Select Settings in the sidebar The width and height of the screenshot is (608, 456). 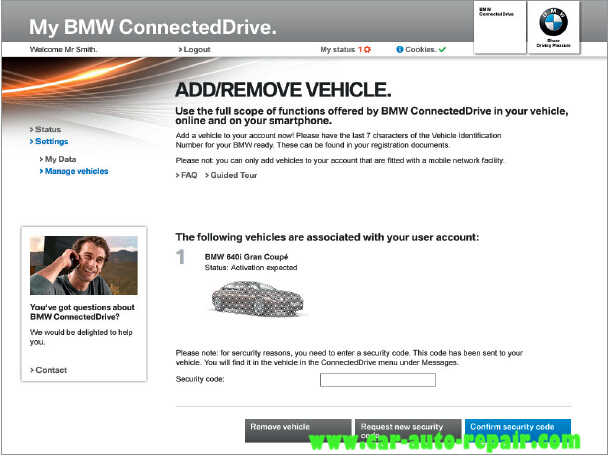(x=49, y=142)
